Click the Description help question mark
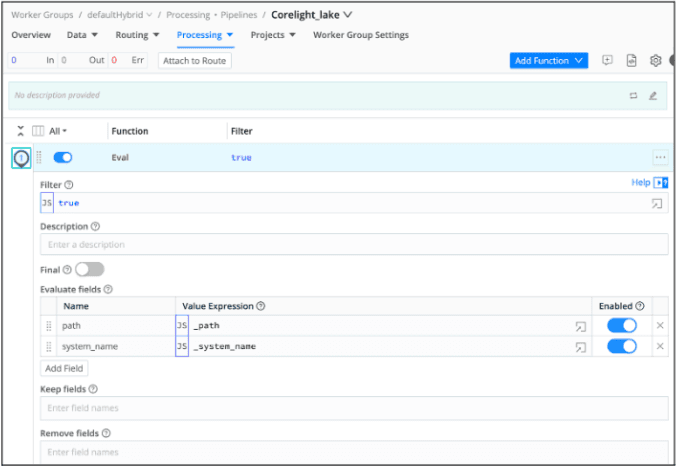Screen dimensions: 676x467 [95, 226]
